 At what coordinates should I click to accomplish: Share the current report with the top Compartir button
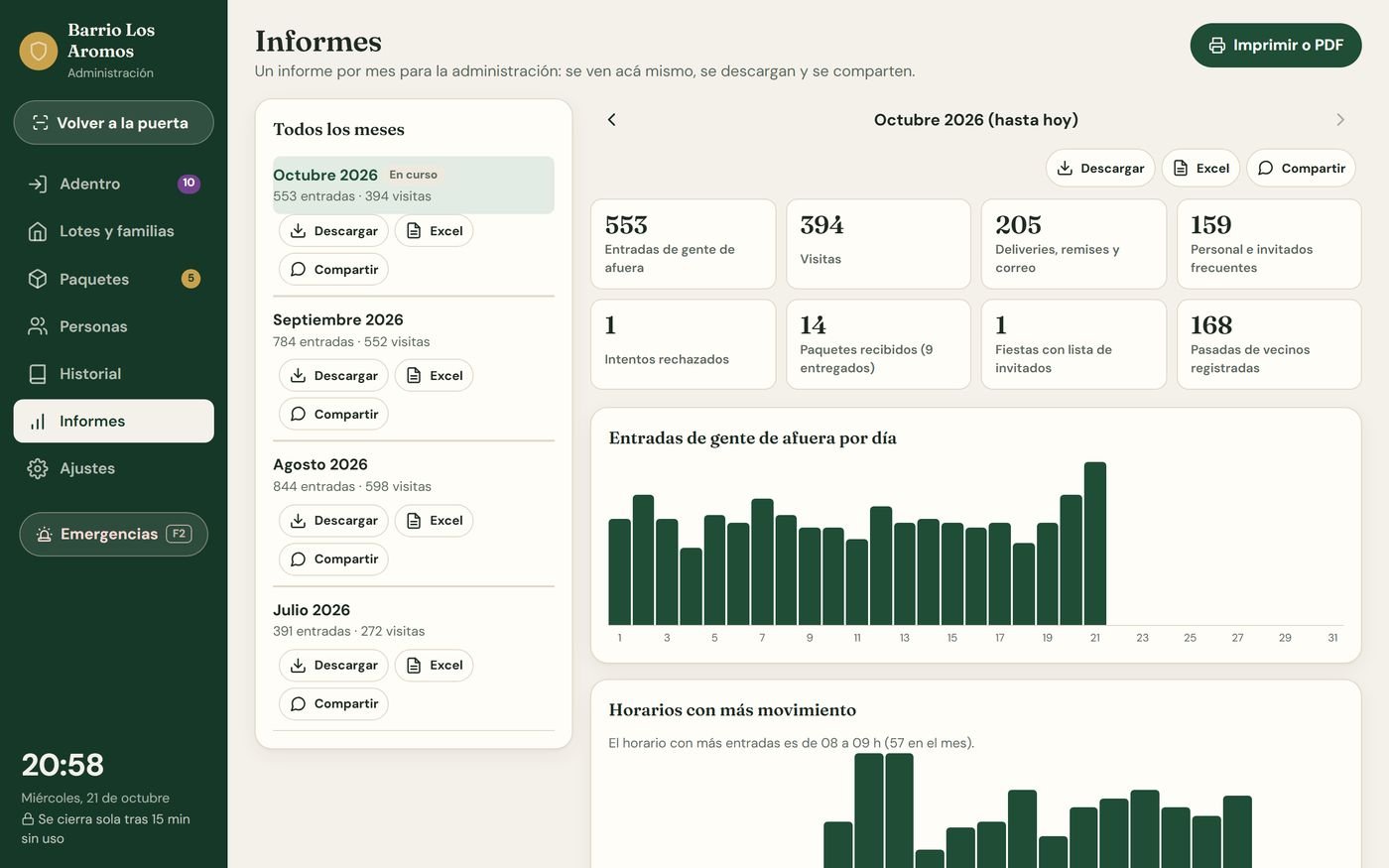(1301, 169)
